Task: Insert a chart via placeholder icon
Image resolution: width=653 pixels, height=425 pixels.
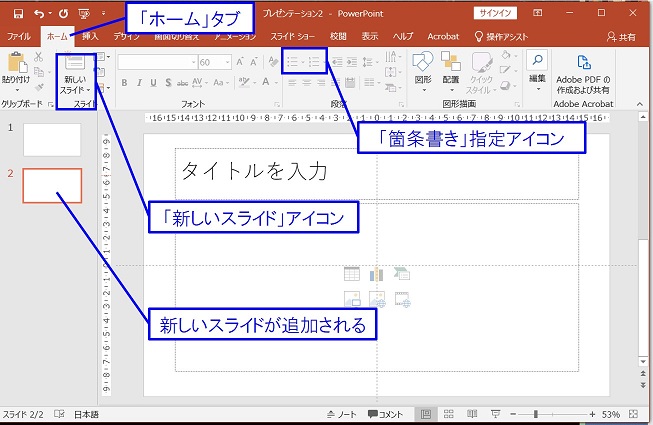Action: pyautogui.click(x=376, y=273)
